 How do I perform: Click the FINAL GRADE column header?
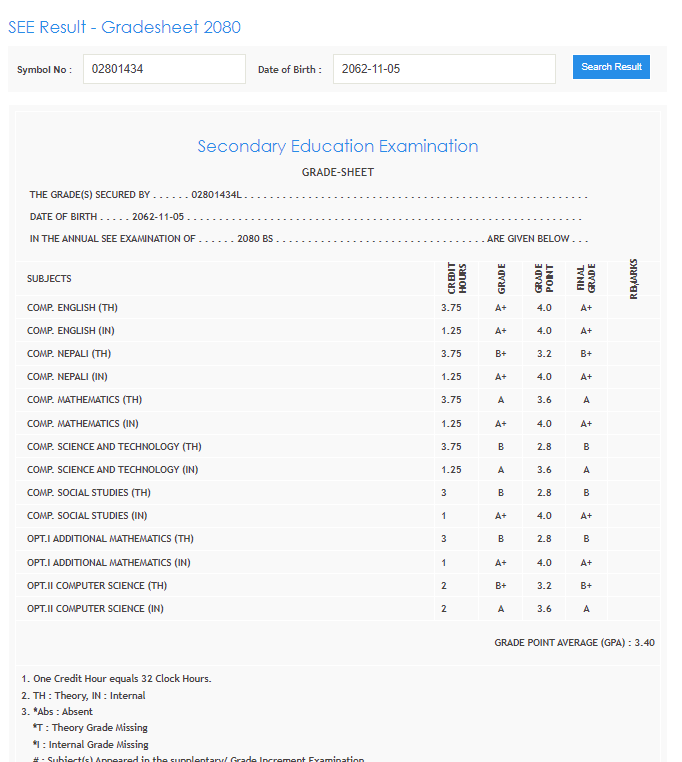(585, 279)
